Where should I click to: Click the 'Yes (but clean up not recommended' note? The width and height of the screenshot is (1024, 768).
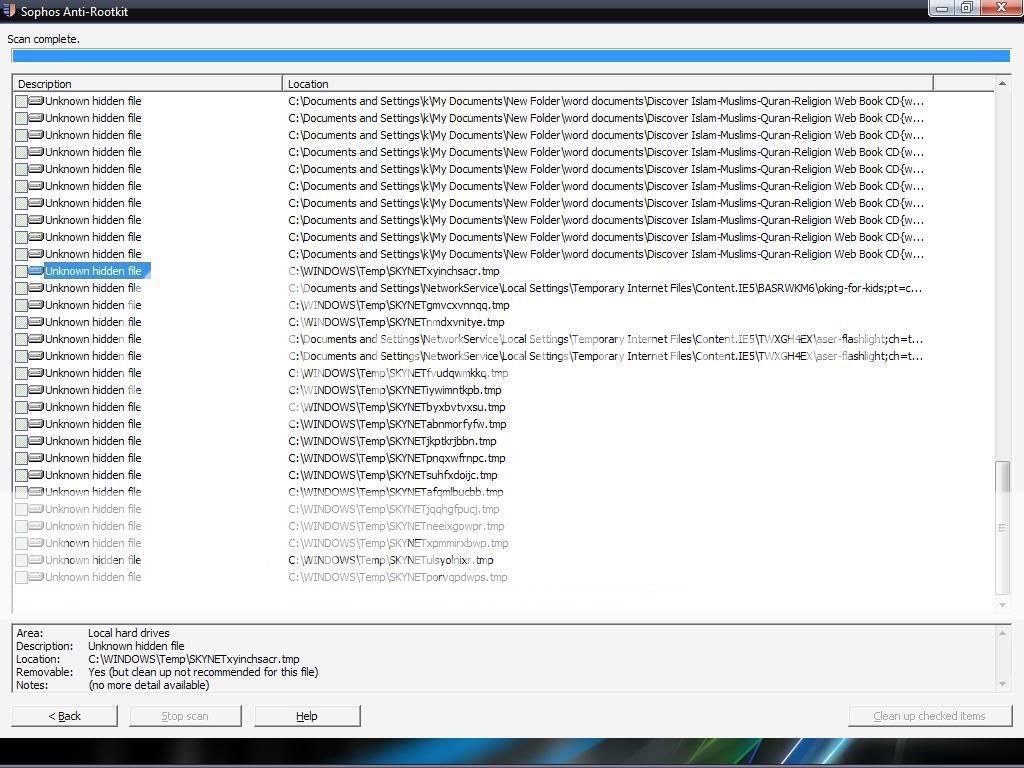point(203,672)
